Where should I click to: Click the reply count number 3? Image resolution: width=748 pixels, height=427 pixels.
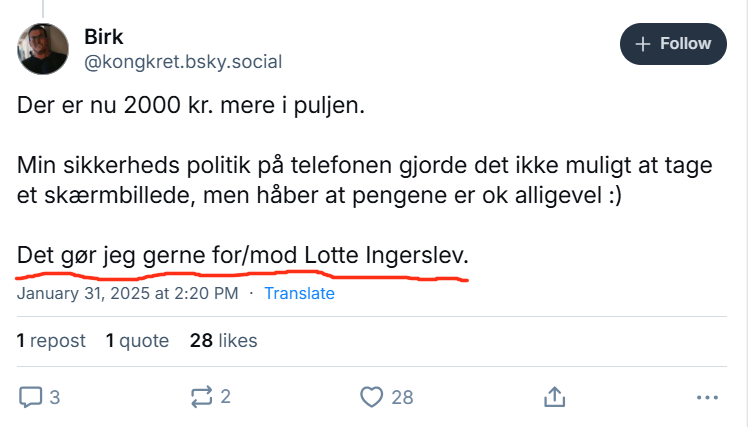[55, 397]
